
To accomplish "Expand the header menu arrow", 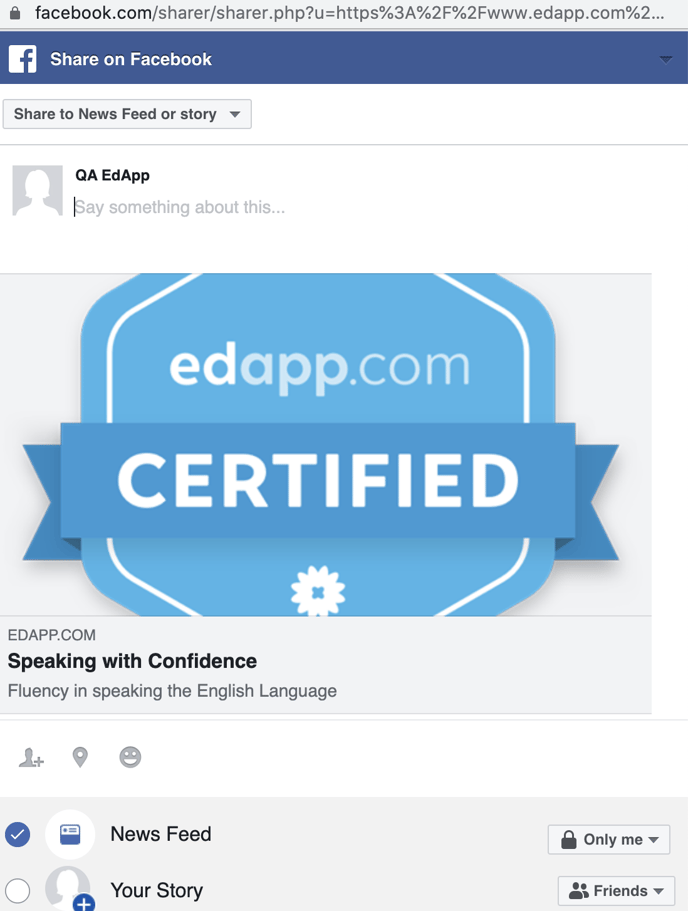I will pyautogui.click(x=666, y=60).
